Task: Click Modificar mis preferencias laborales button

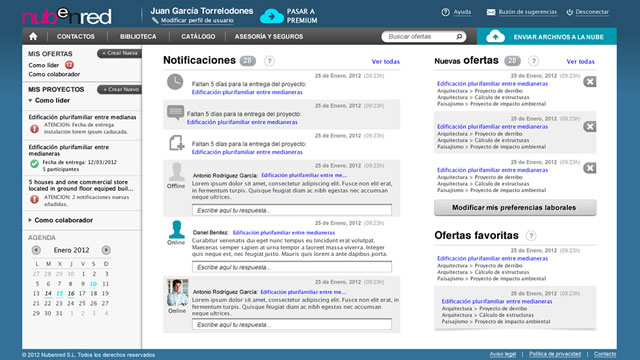Action: tap(515, 207)
